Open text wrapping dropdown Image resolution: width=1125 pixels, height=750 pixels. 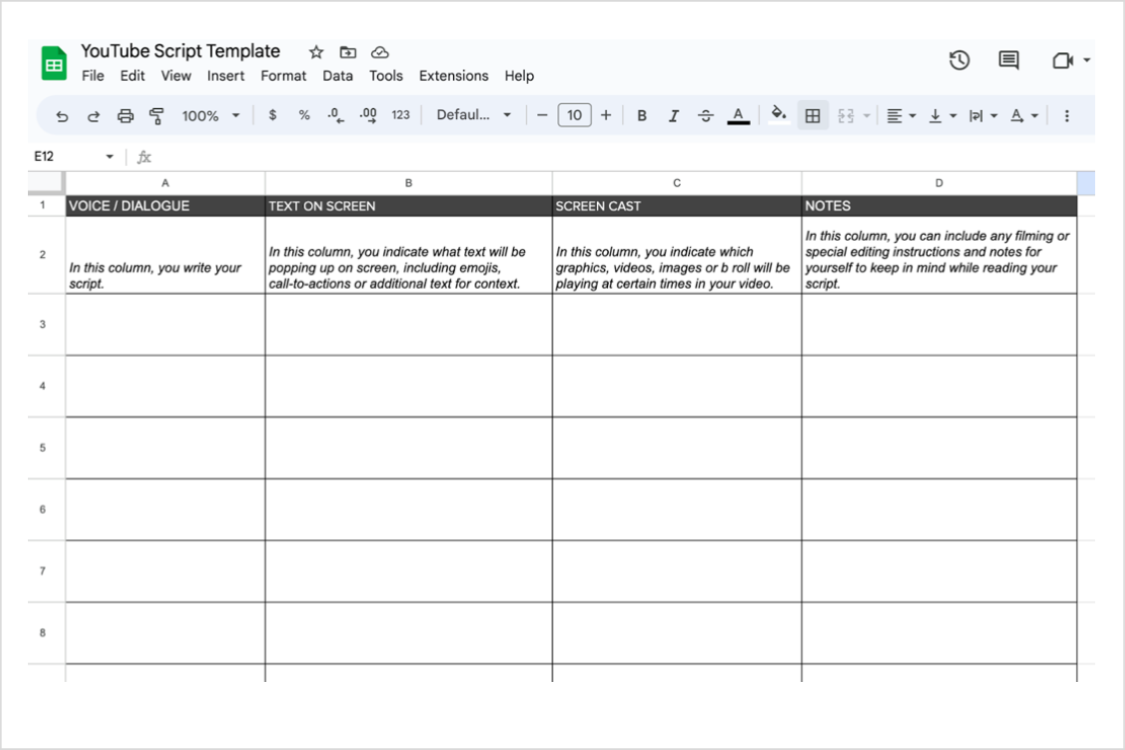pyautogui.click(x=983, y=116)
